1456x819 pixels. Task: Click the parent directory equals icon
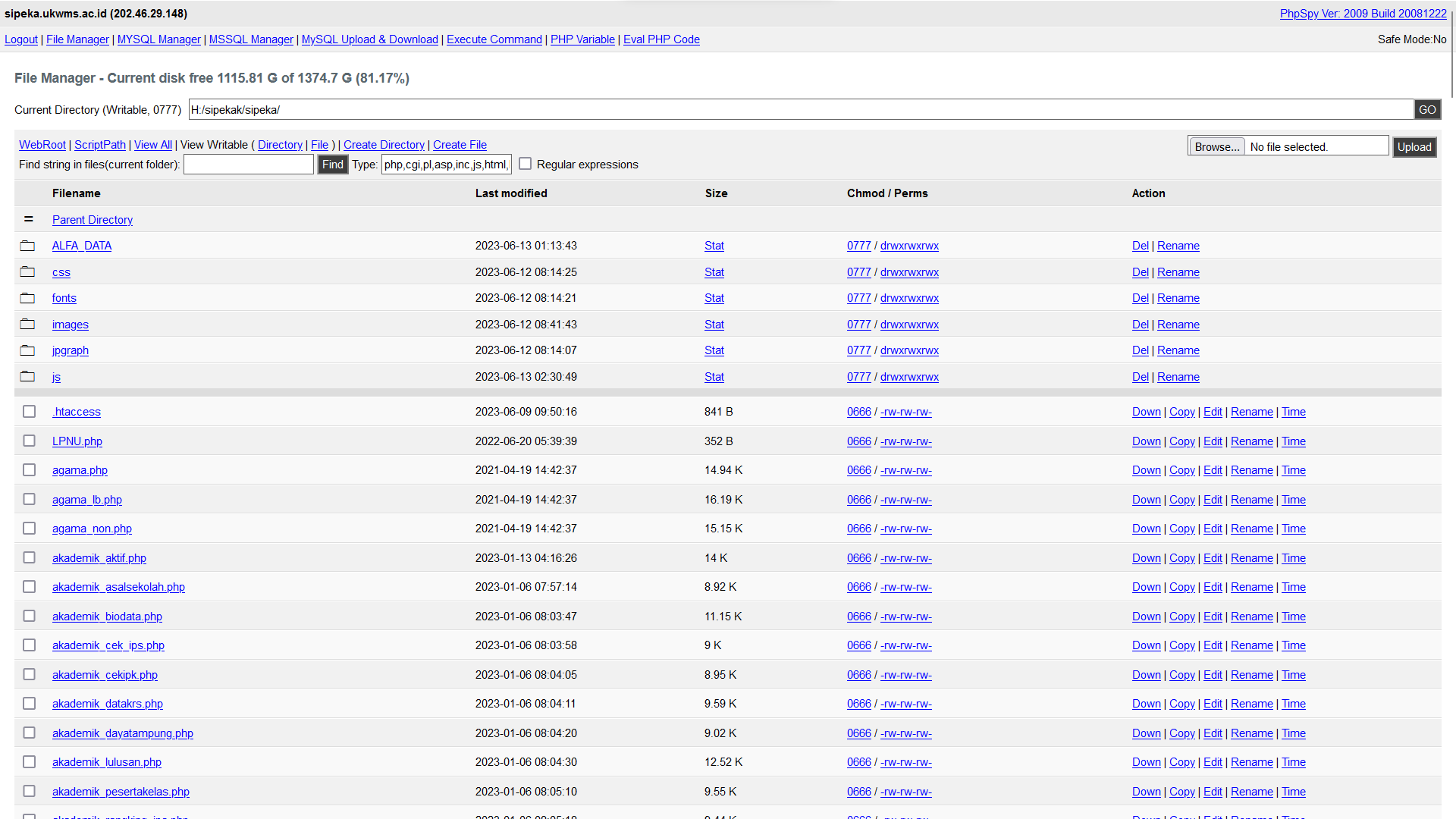click(x=29, y=219)
